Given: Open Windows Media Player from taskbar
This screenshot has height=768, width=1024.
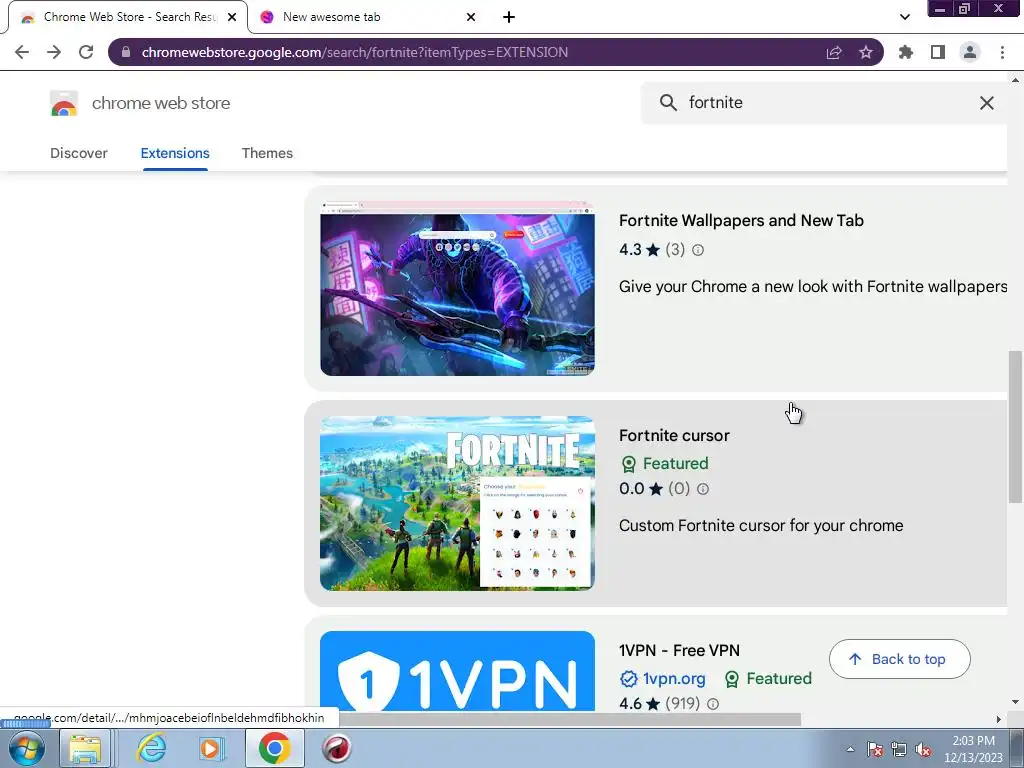Looking at the screenshot, I should 211,748.
